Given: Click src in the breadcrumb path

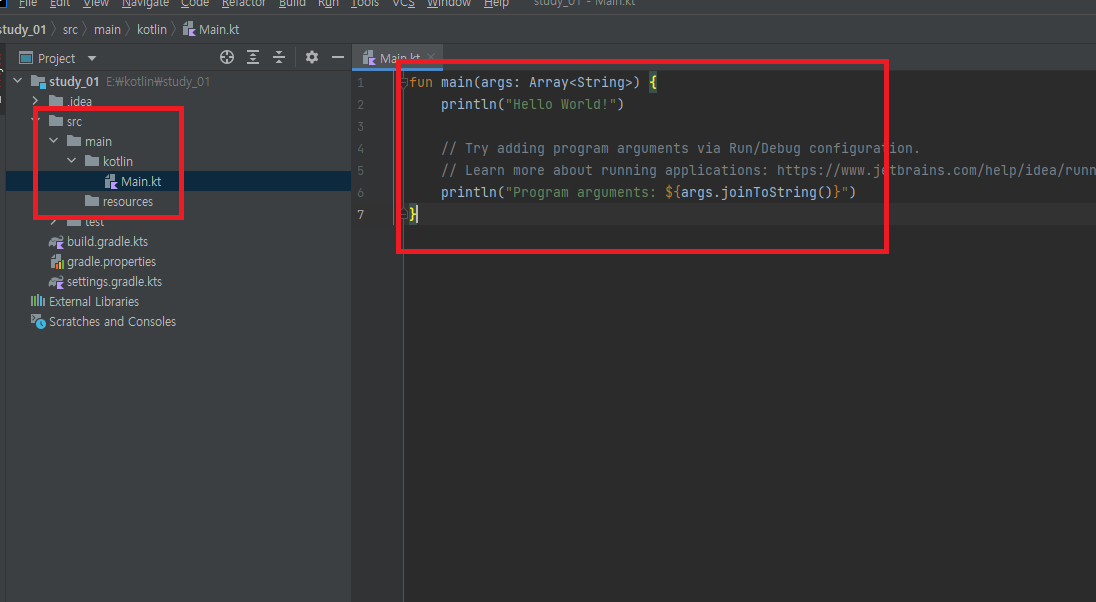Looking at the screenshot, I should [x=71, y=29].
